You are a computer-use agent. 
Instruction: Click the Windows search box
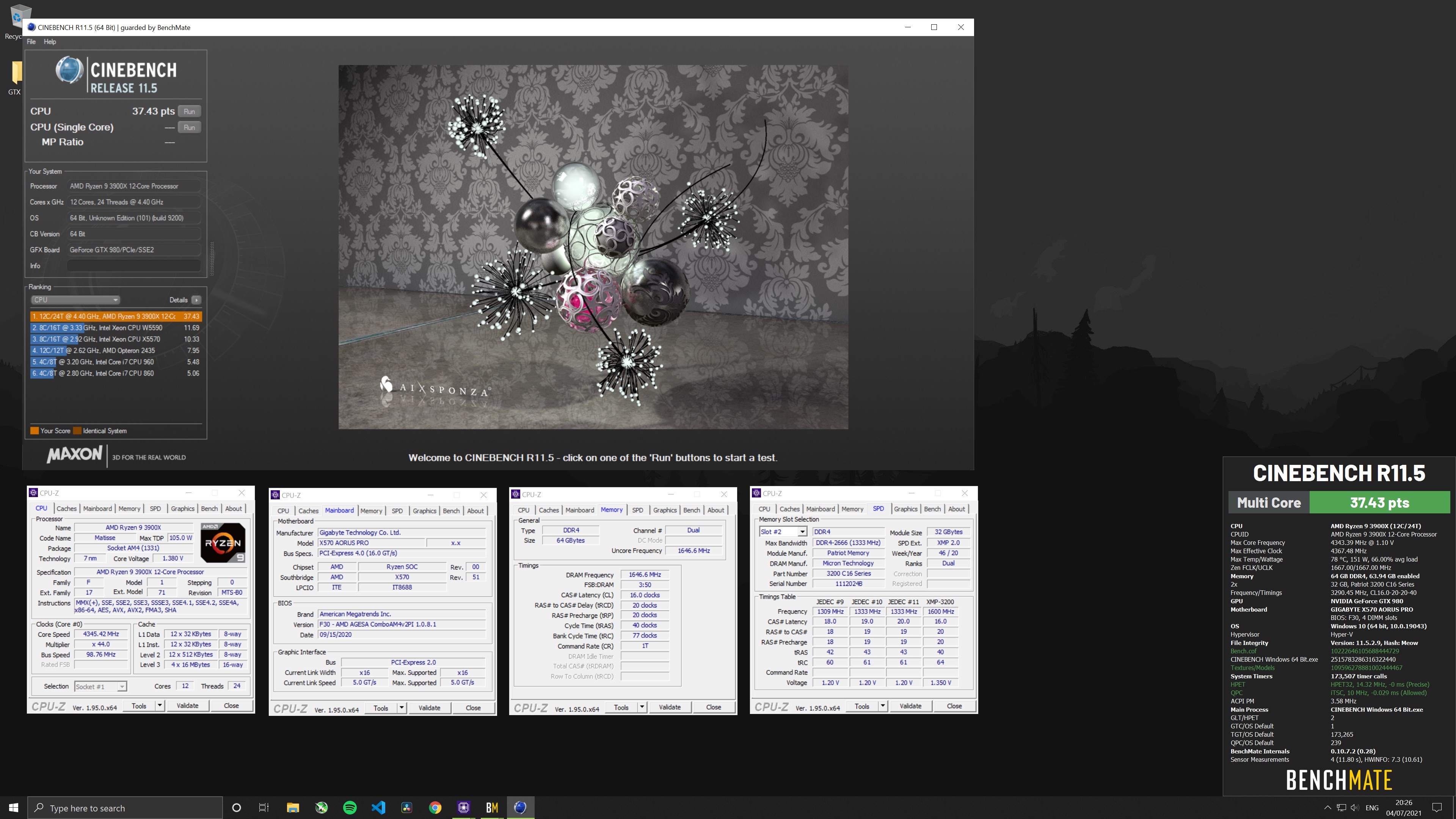(125, 808)
